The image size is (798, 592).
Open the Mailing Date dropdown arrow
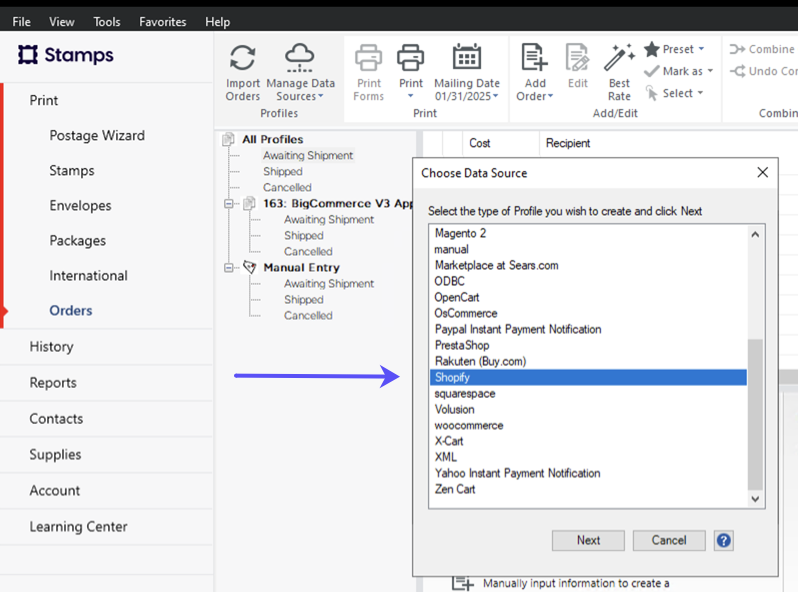click(496, 96)
